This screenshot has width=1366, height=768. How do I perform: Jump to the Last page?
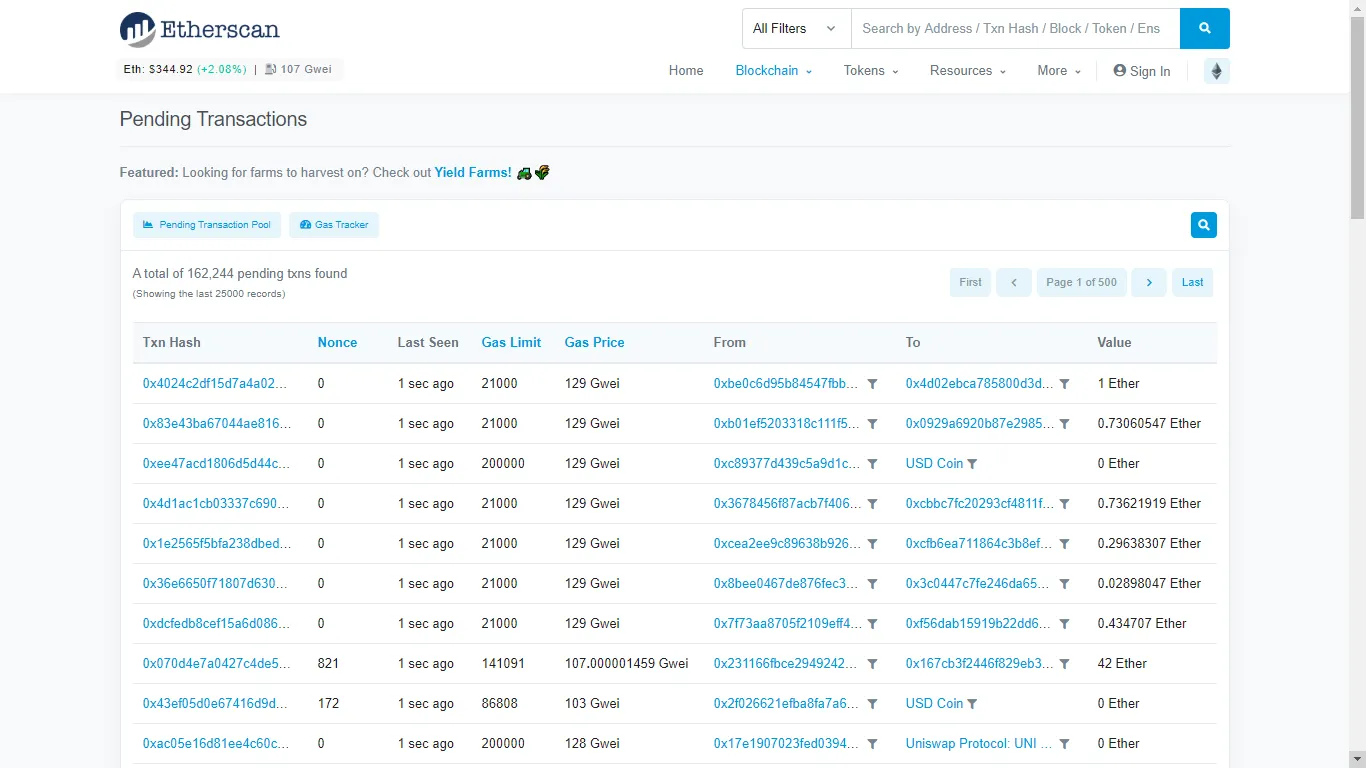[1192, 282]
